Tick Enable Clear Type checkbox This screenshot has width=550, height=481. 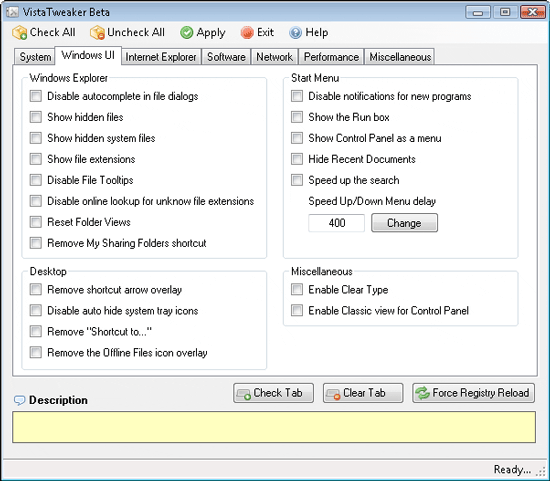[297, 290]
